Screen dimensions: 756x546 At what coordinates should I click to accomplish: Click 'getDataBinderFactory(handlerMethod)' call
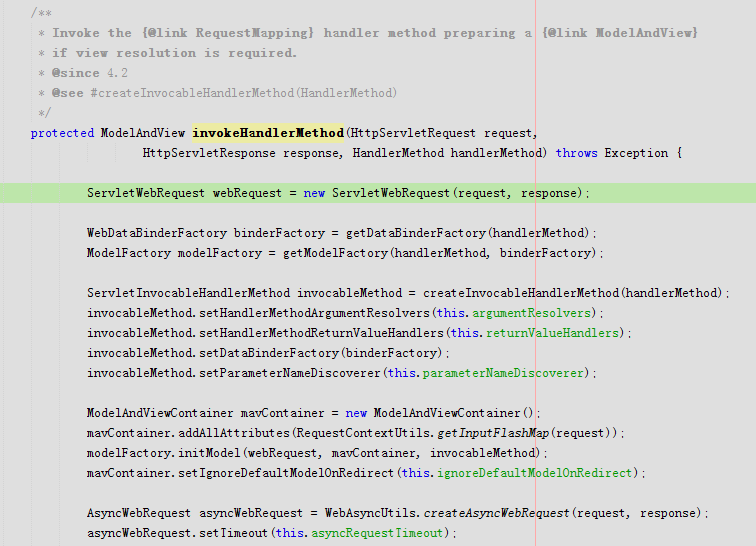(x=467, y=233)
